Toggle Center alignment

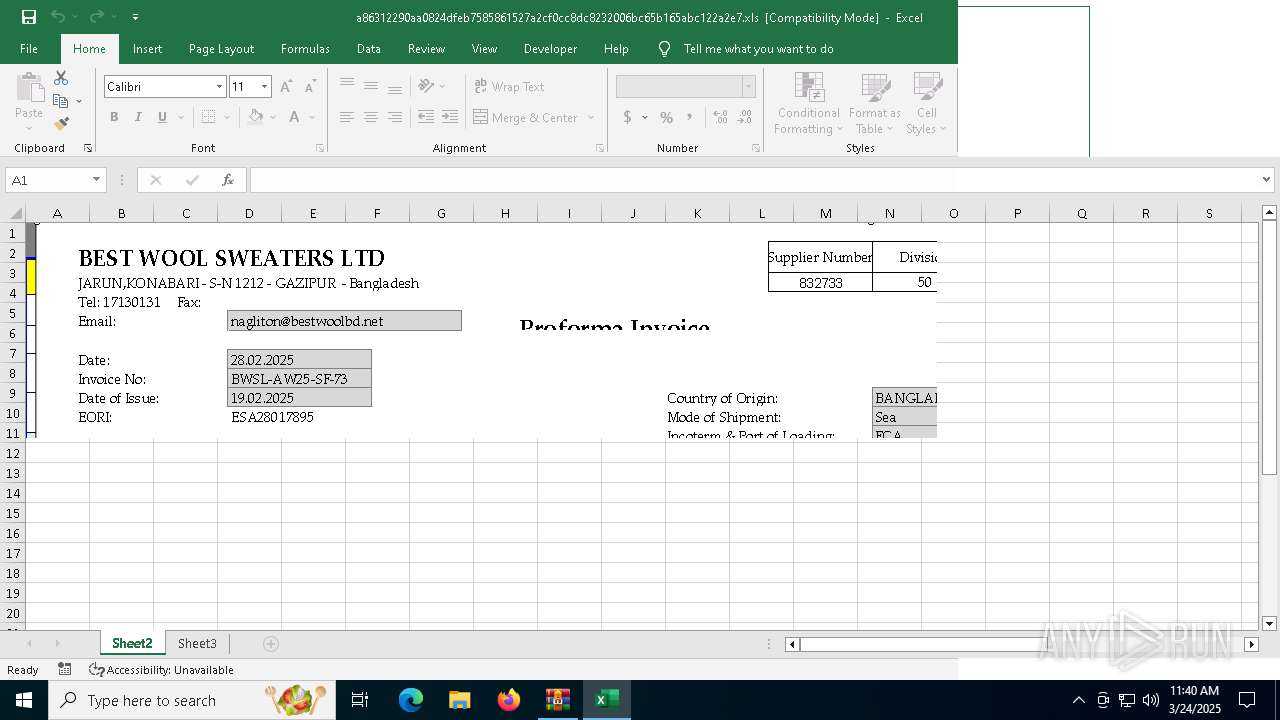click(x=371, y=117)
